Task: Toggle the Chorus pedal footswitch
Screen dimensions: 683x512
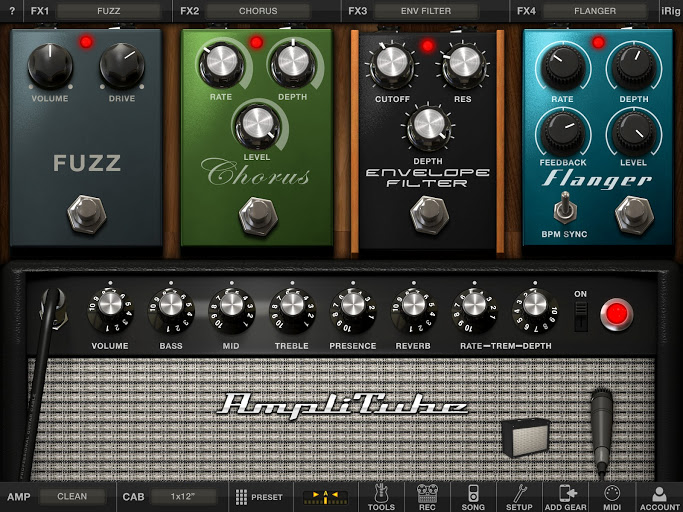Action: coord(258,213)
